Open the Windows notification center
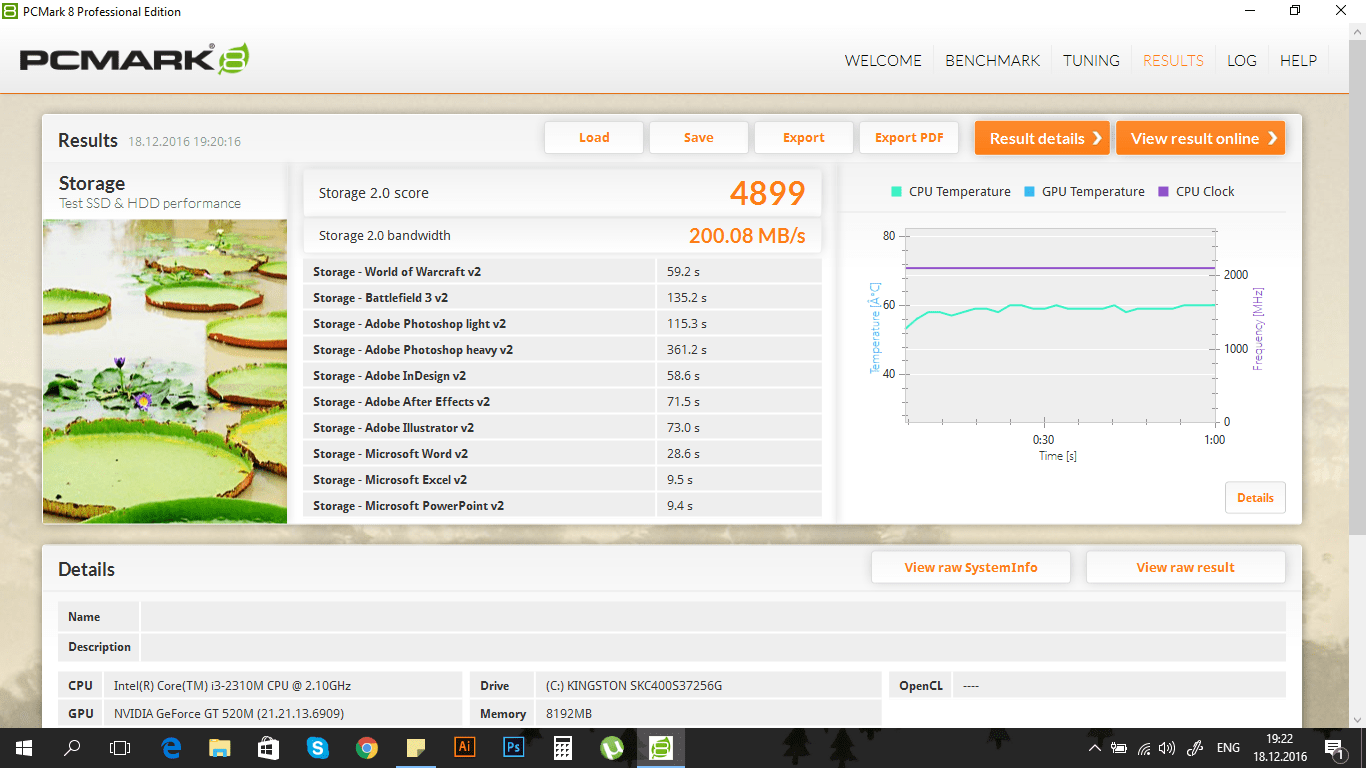 (x=1333, y=747)
